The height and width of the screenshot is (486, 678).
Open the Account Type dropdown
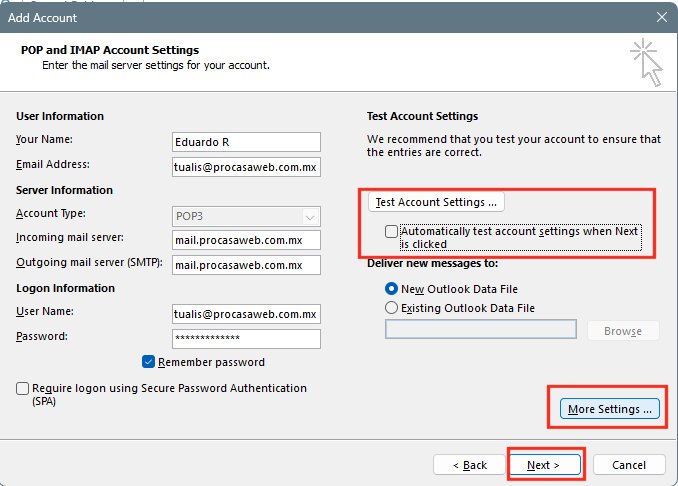click(246, 215)
